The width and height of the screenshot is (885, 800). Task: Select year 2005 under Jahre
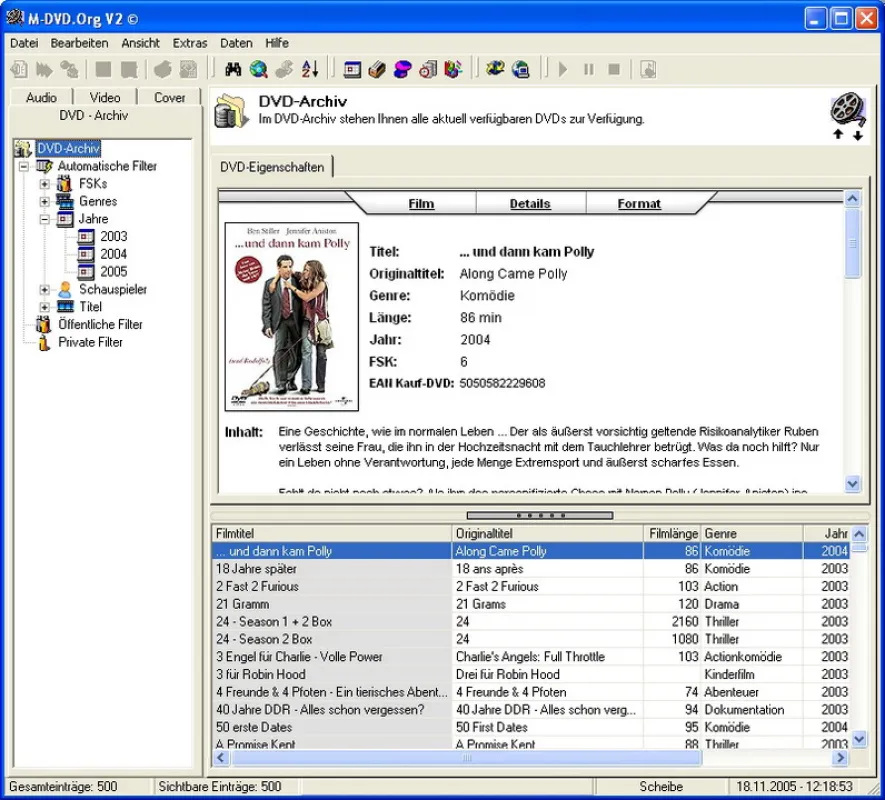pyautogui.click(x=113, y=272)
